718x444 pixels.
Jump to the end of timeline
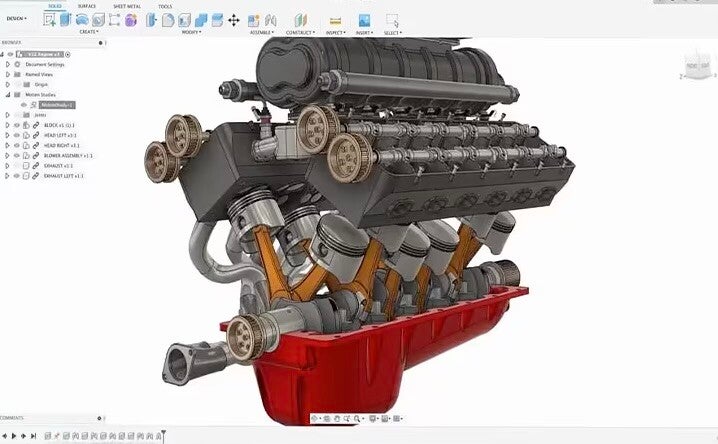33,436
